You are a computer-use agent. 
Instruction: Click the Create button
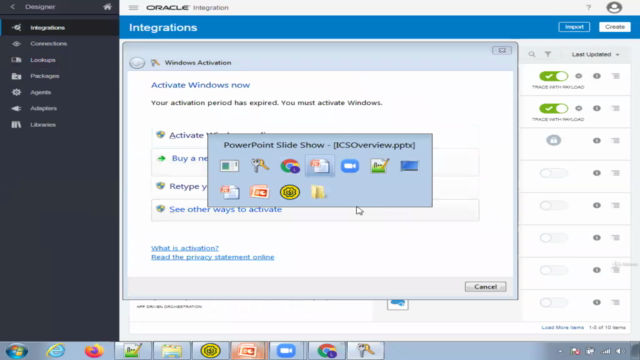click(615, 27)
